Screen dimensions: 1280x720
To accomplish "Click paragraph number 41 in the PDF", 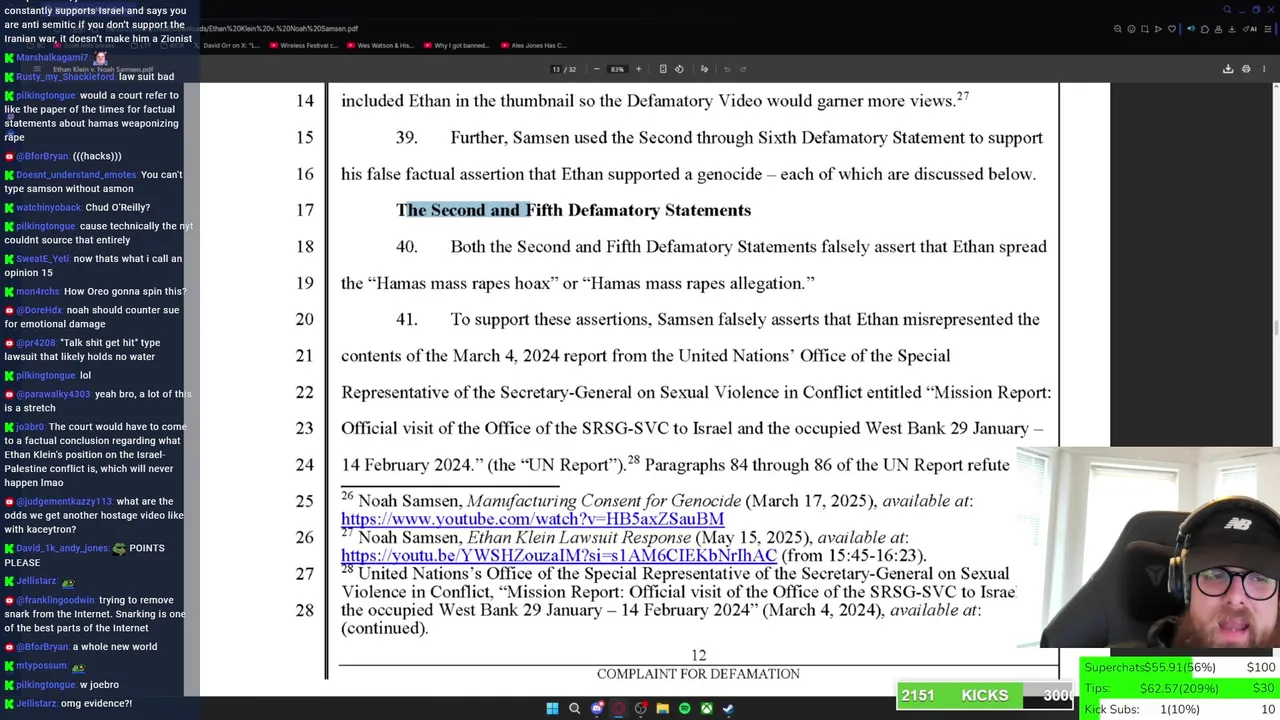I will point(406,319).
